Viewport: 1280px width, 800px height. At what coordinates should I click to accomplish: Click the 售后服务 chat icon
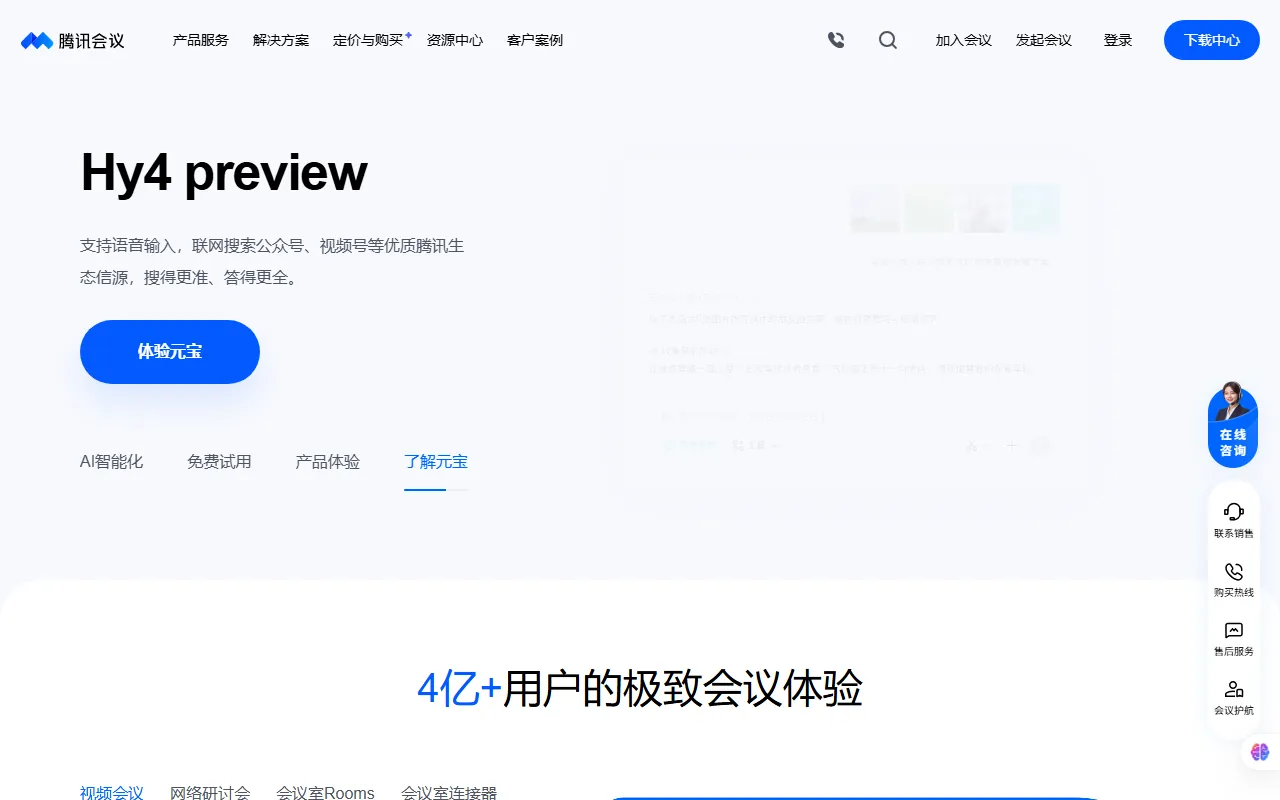point(1234,630)
